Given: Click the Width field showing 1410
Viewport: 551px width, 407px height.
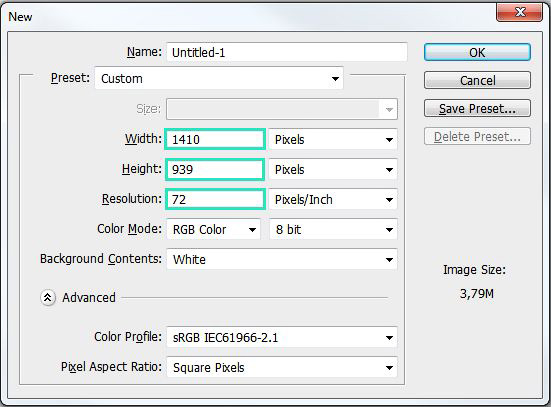Looking at the screenshot, I should click(215, 139).
